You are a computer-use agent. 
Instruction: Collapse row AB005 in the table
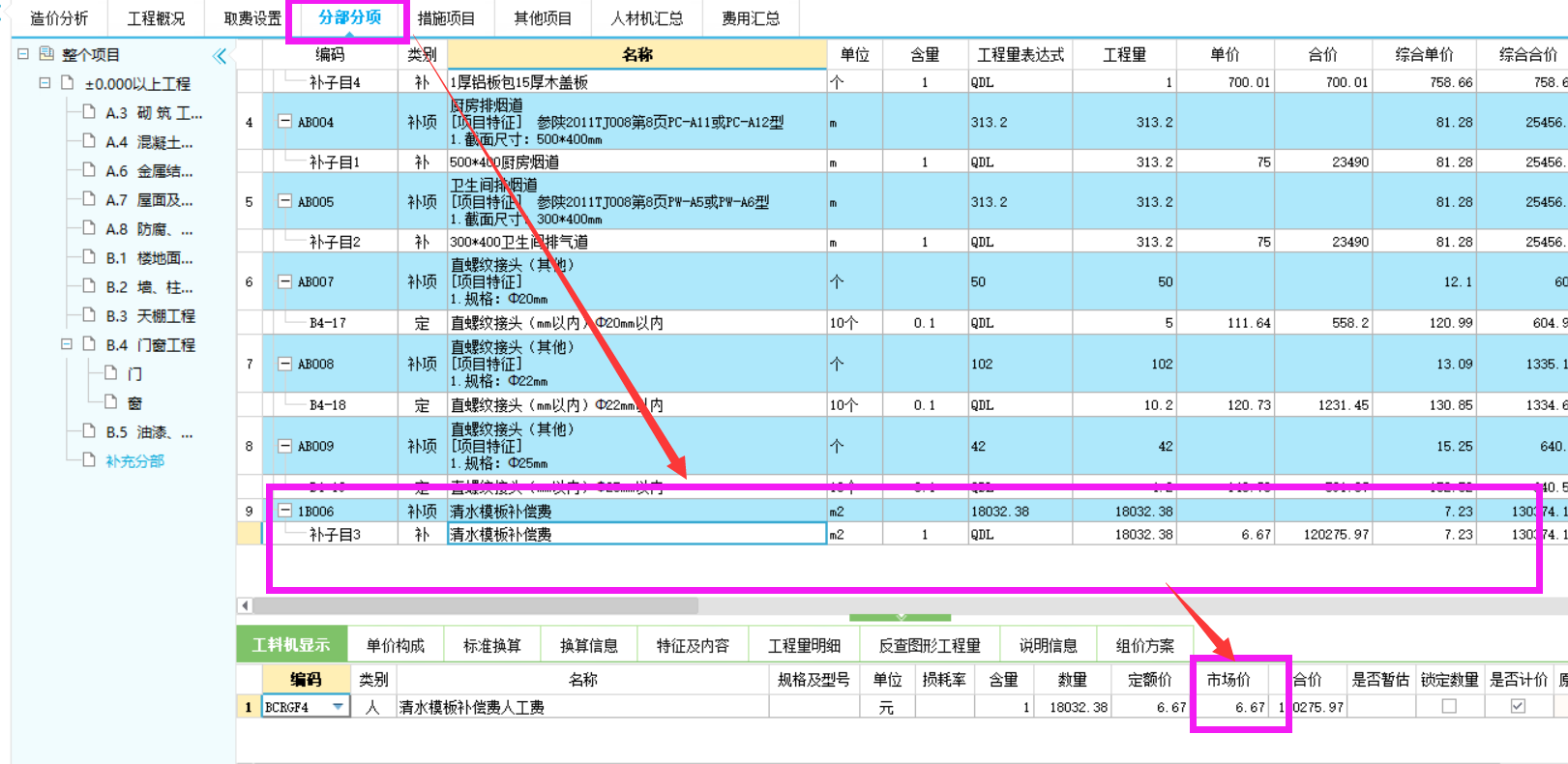tap(284, 201)
